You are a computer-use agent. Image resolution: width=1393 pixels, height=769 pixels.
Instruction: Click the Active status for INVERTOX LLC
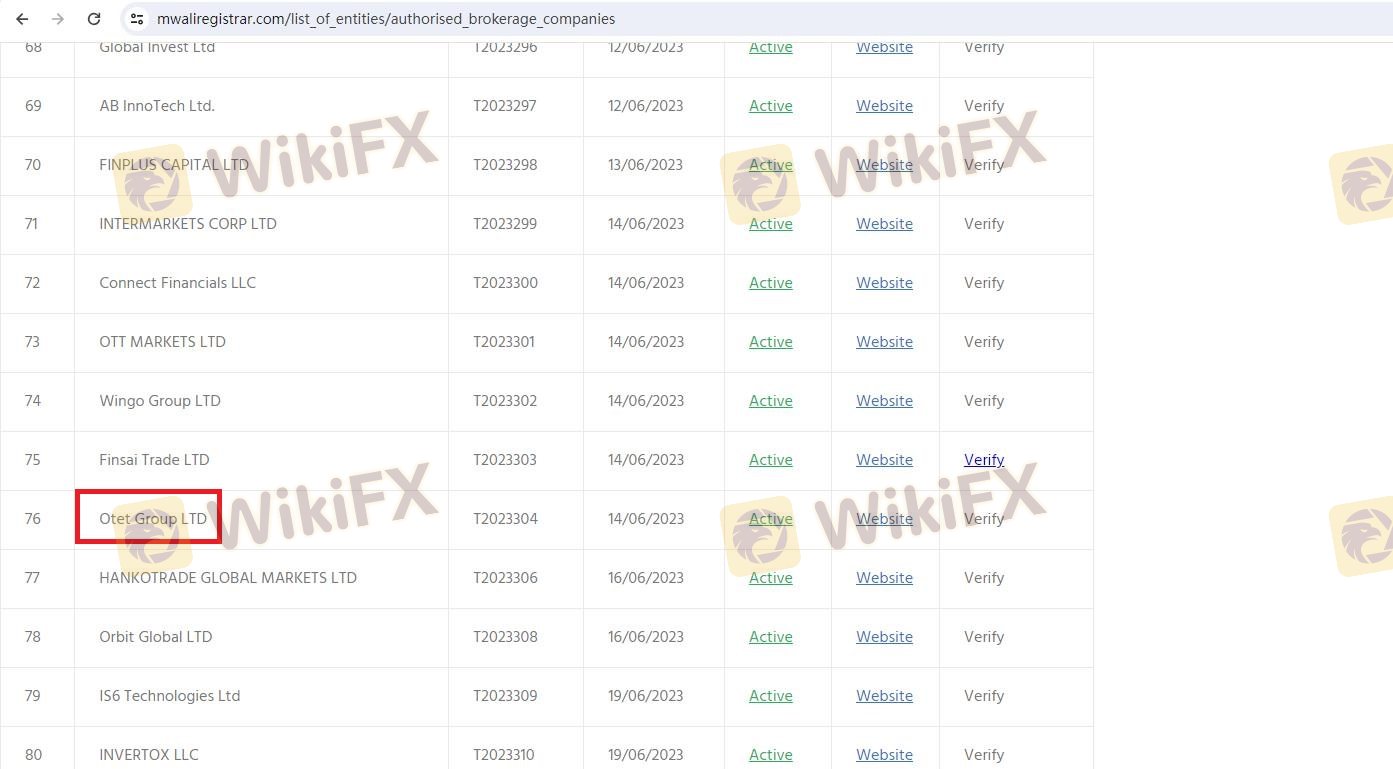771,755
